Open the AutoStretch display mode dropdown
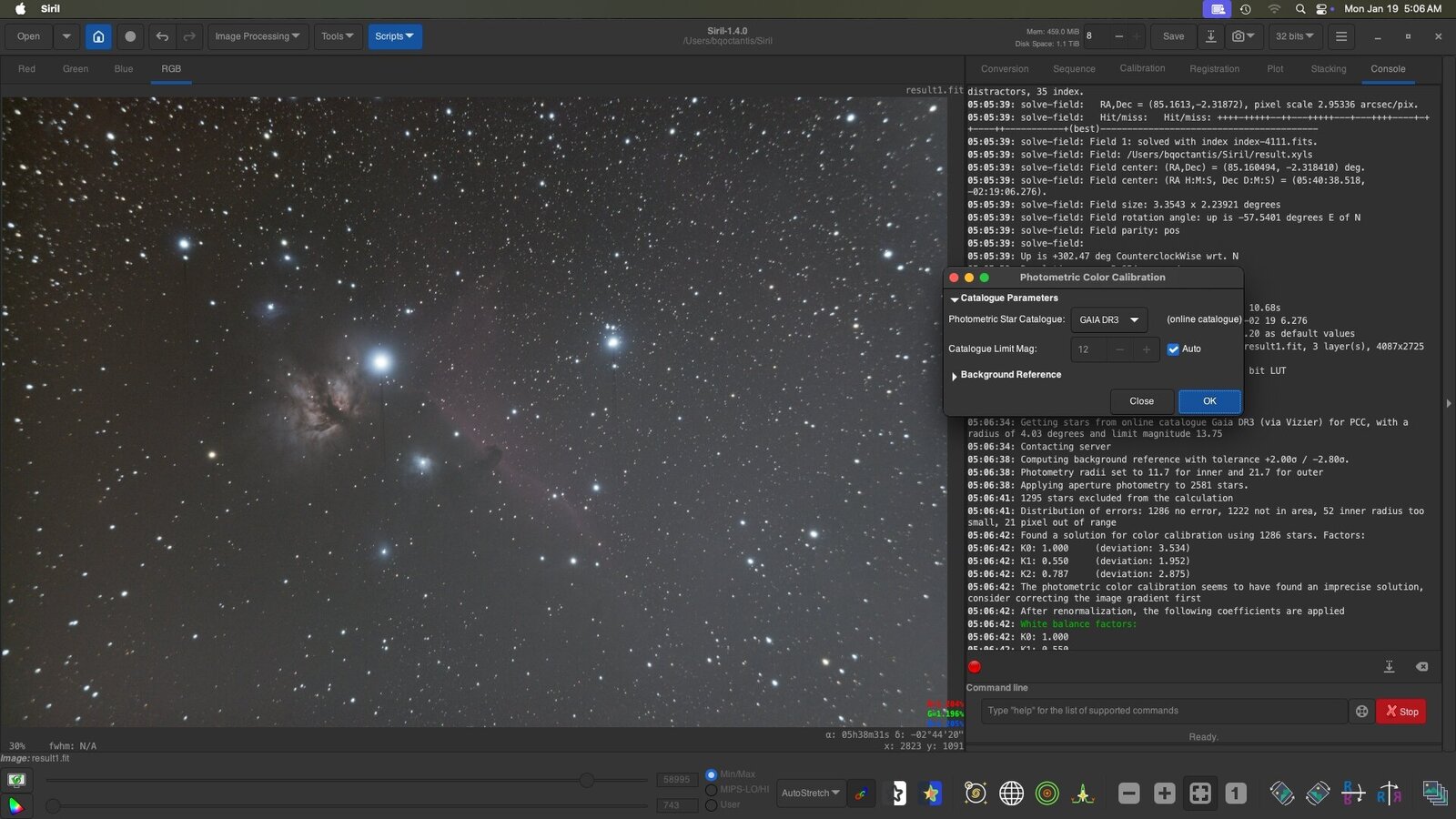Viewport: 1456px width, 819px height. pyautogui.click(x=810, y=794)
